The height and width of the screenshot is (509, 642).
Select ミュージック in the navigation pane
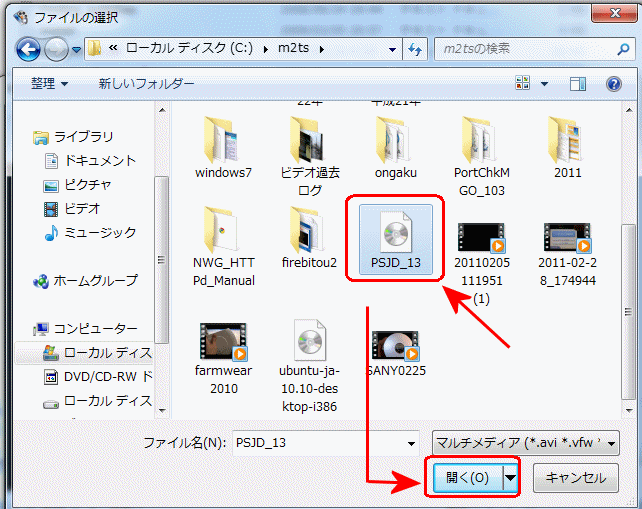[x=100, y=232]
